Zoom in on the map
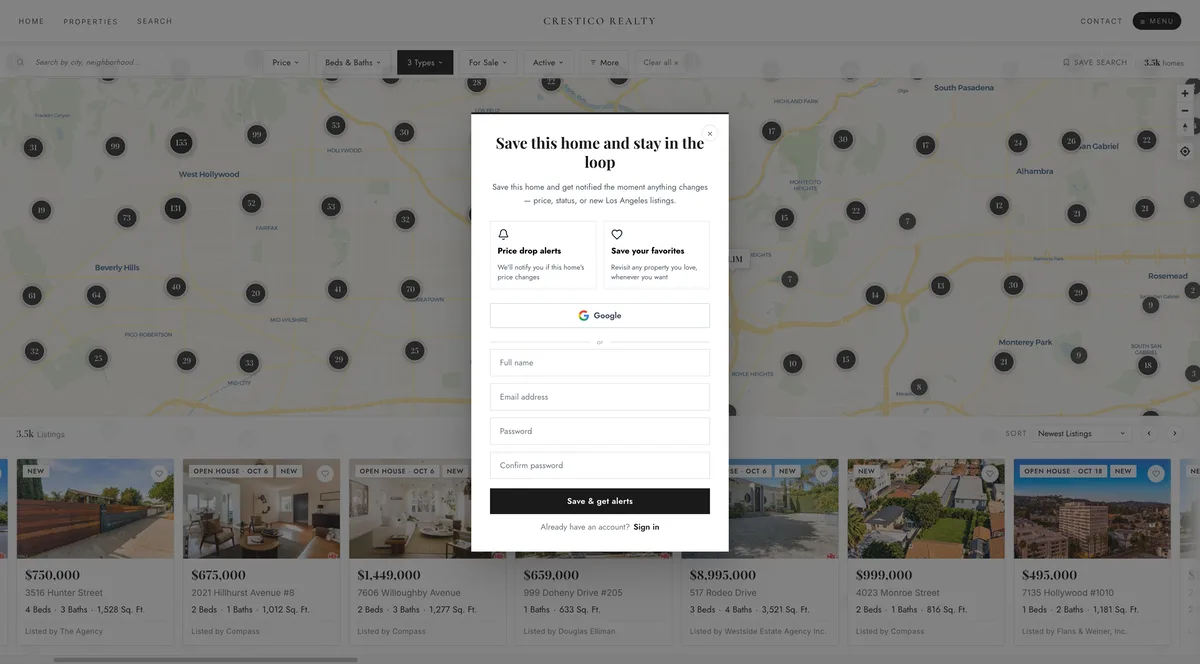Image resolution: width=1200 pixels, height=664 pixels. (1185, 93)
